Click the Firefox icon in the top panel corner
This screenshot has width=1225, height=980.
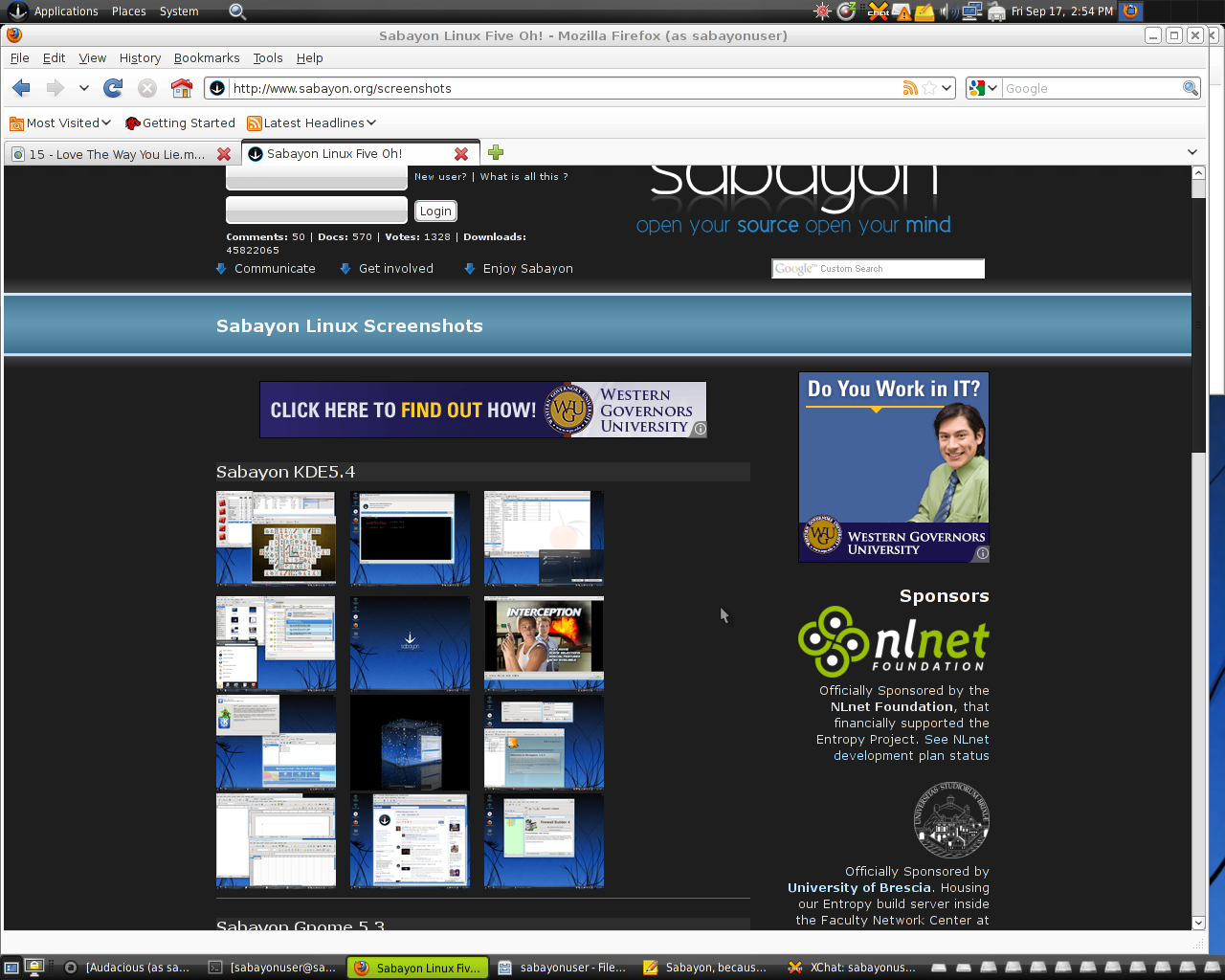(x=1131, y=11)
